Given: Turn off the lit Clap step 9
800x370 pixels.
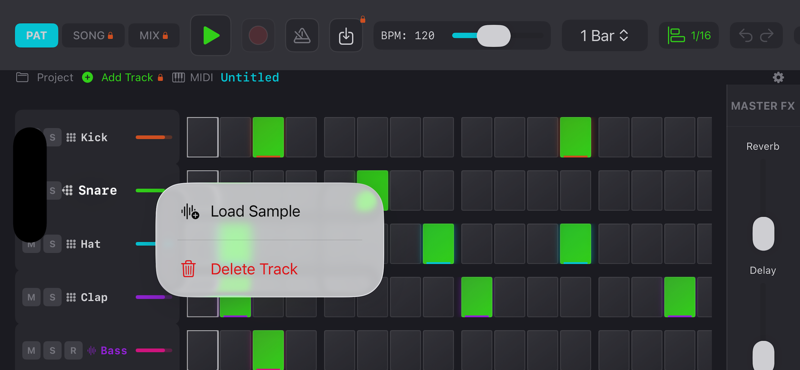Looking at the screenshot, I should [477, 297].
